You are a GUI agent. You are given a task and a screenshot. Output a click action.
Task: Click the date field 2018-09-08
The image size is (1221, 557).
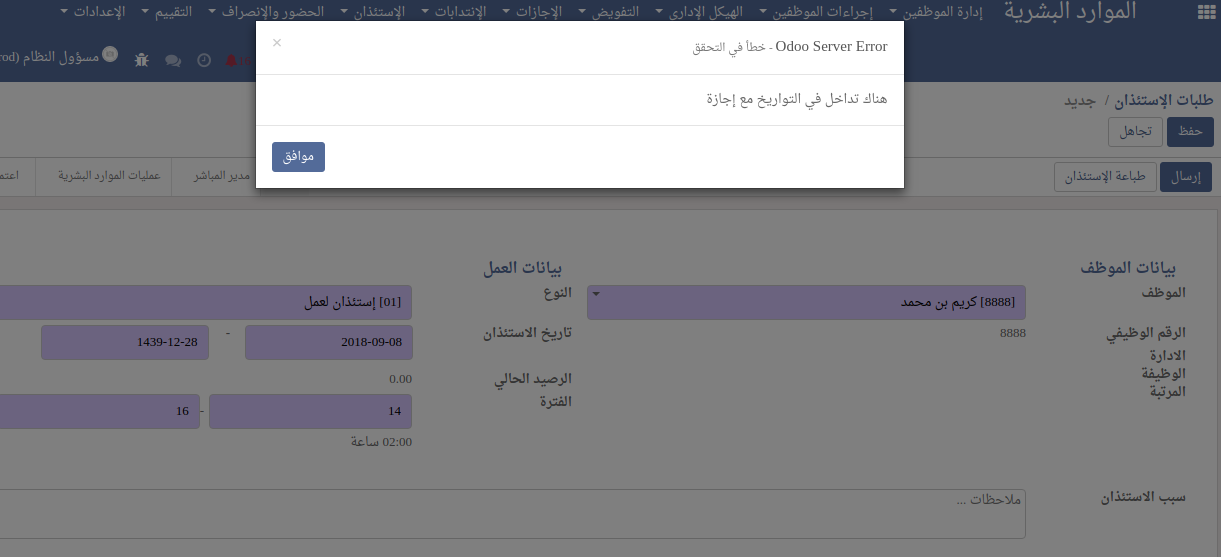(328, 342)
